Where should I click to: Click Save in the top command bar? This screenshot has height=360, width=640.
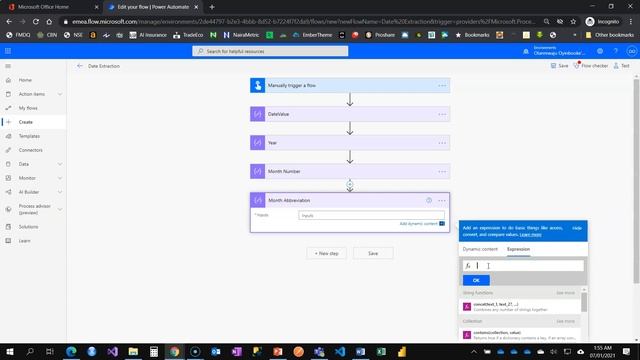(x=559, y=66)
